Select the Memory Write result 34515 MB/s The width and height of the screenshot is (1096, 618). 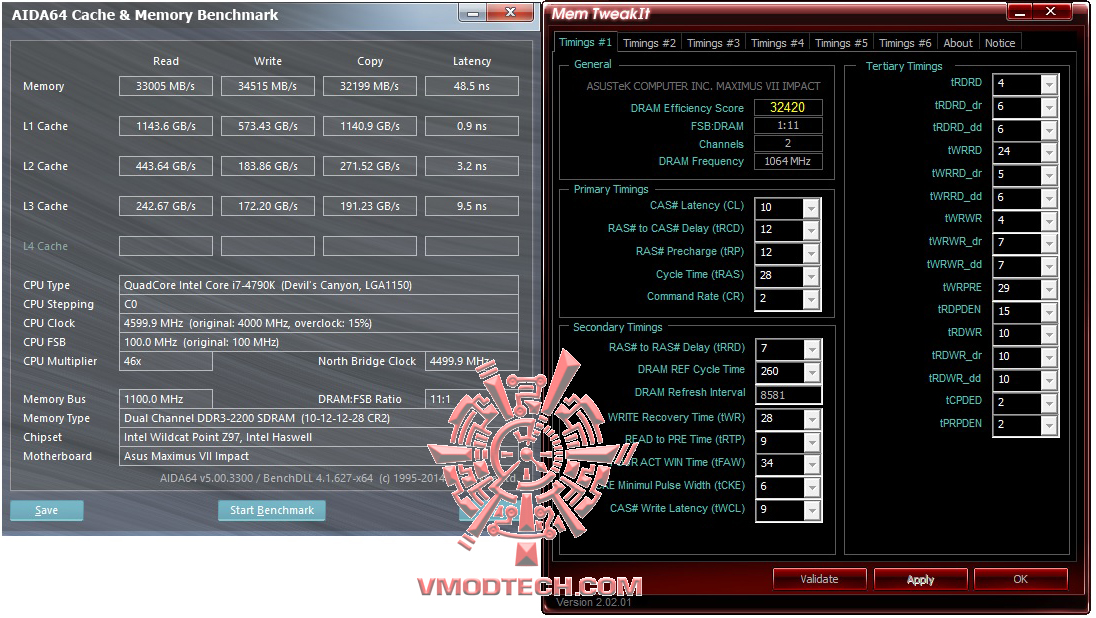pos(268,86)
